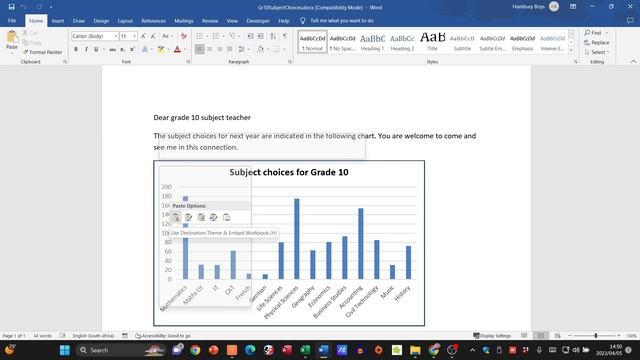Apply the Title style
The image size is (640, 360).
[432, 42]
